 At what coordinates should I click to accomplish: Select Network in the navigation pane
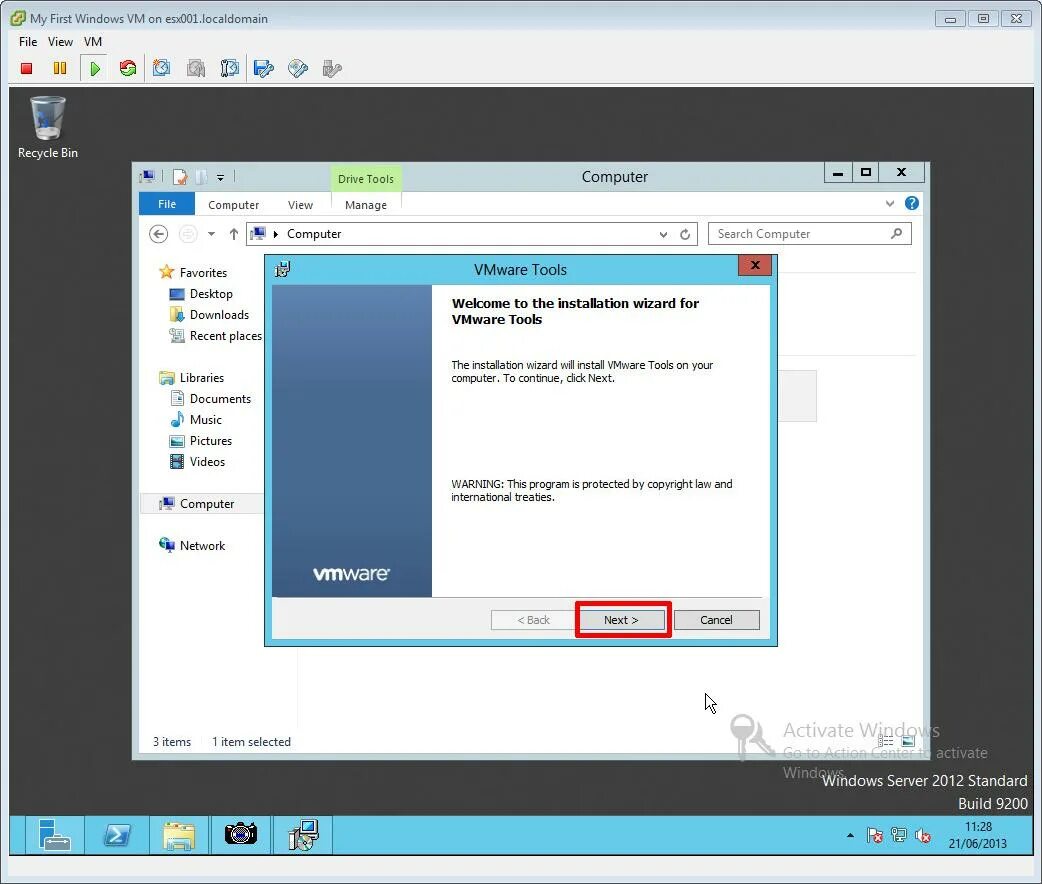tap(192, 546)
